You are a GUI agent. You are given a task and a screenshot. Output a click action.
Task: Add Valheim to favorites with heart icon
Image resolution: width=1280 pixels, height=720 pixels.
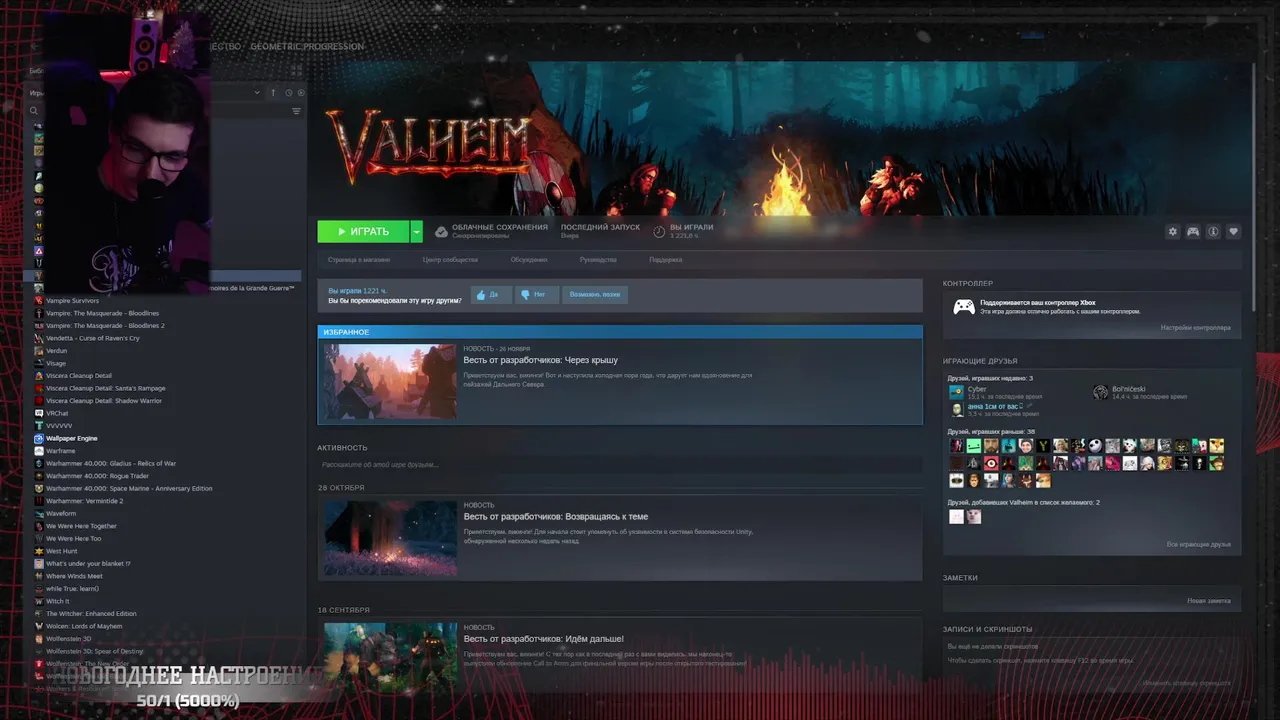point(1233,231)
